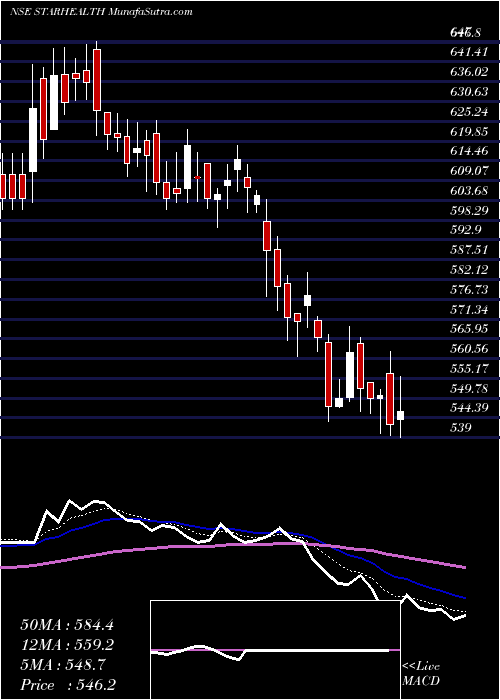Click the 582.12 price axis label
This screenshot has width=500, height=700.
469,269
